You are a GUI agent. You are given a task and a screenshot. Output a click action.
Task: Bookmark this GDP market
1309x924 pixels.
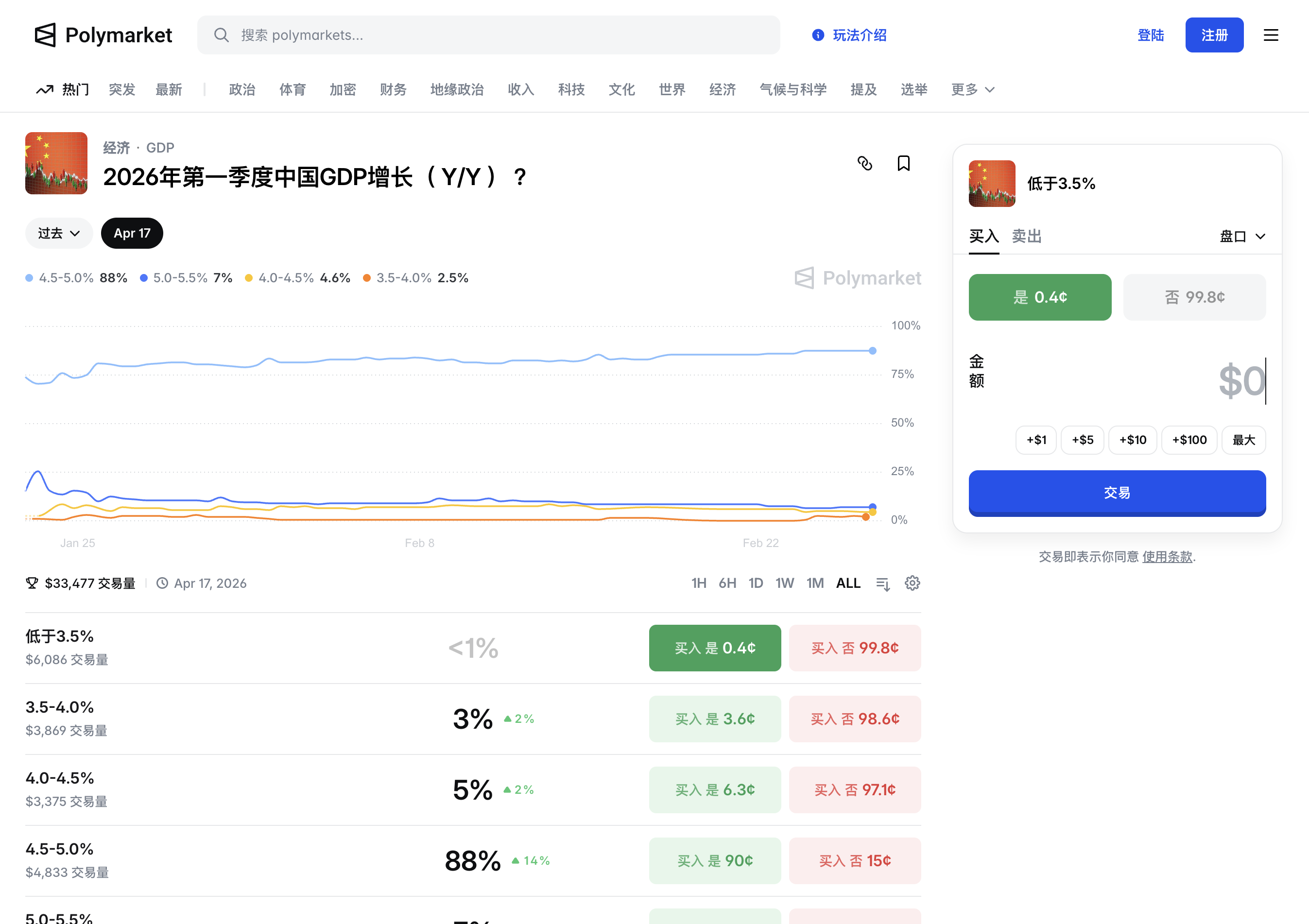coord(903,164)
